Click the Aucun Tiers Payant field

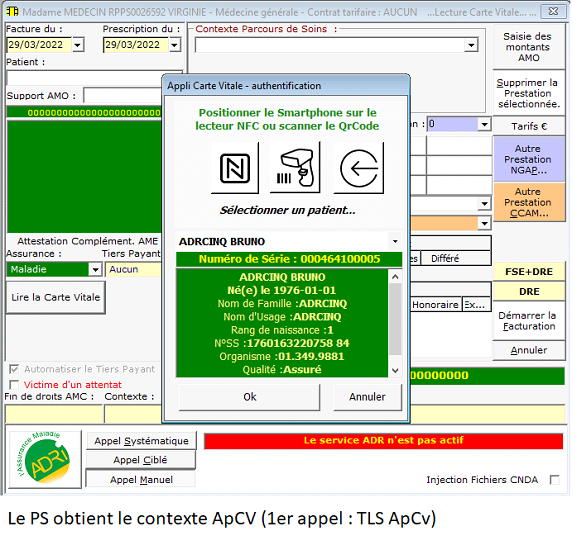click(x=134, y=270)
